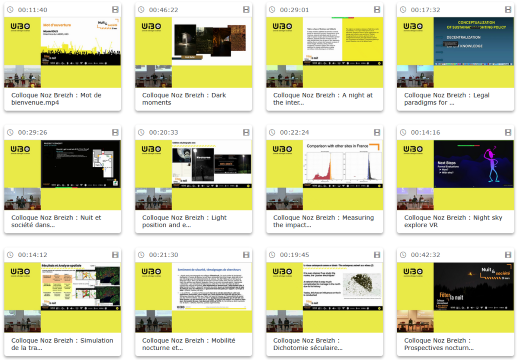Select the Prospectives nocturn... video thumbnail

pos(455,297)
